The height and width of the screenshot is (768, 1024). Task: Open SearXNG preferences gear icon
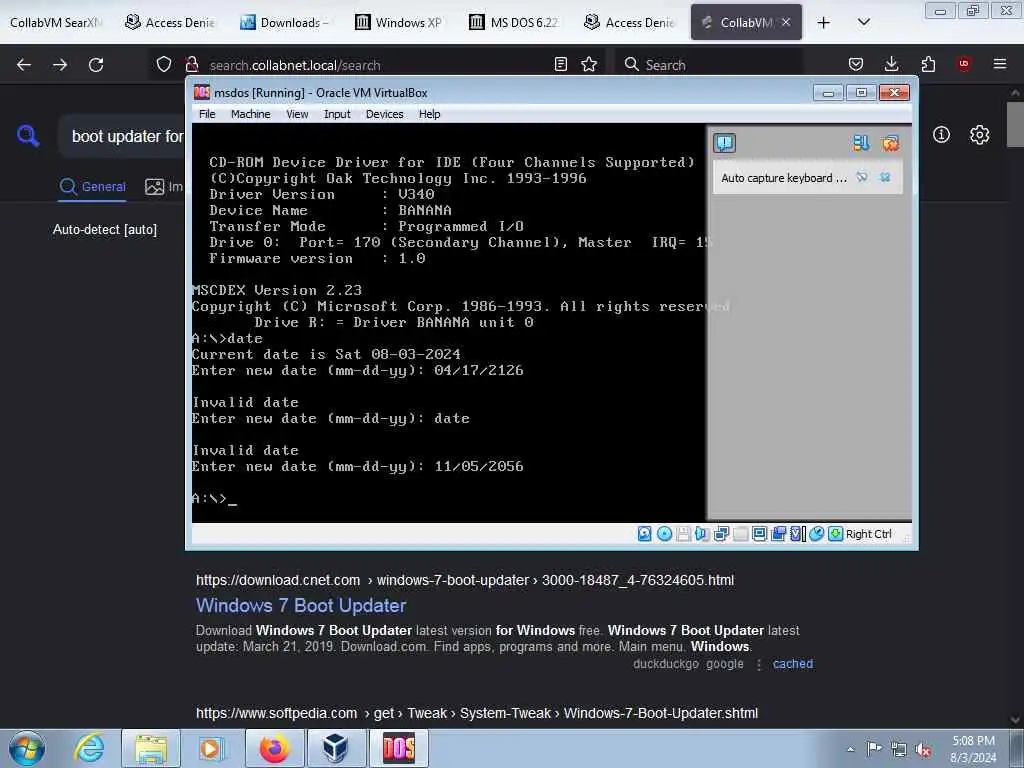[x=980, y=135]
